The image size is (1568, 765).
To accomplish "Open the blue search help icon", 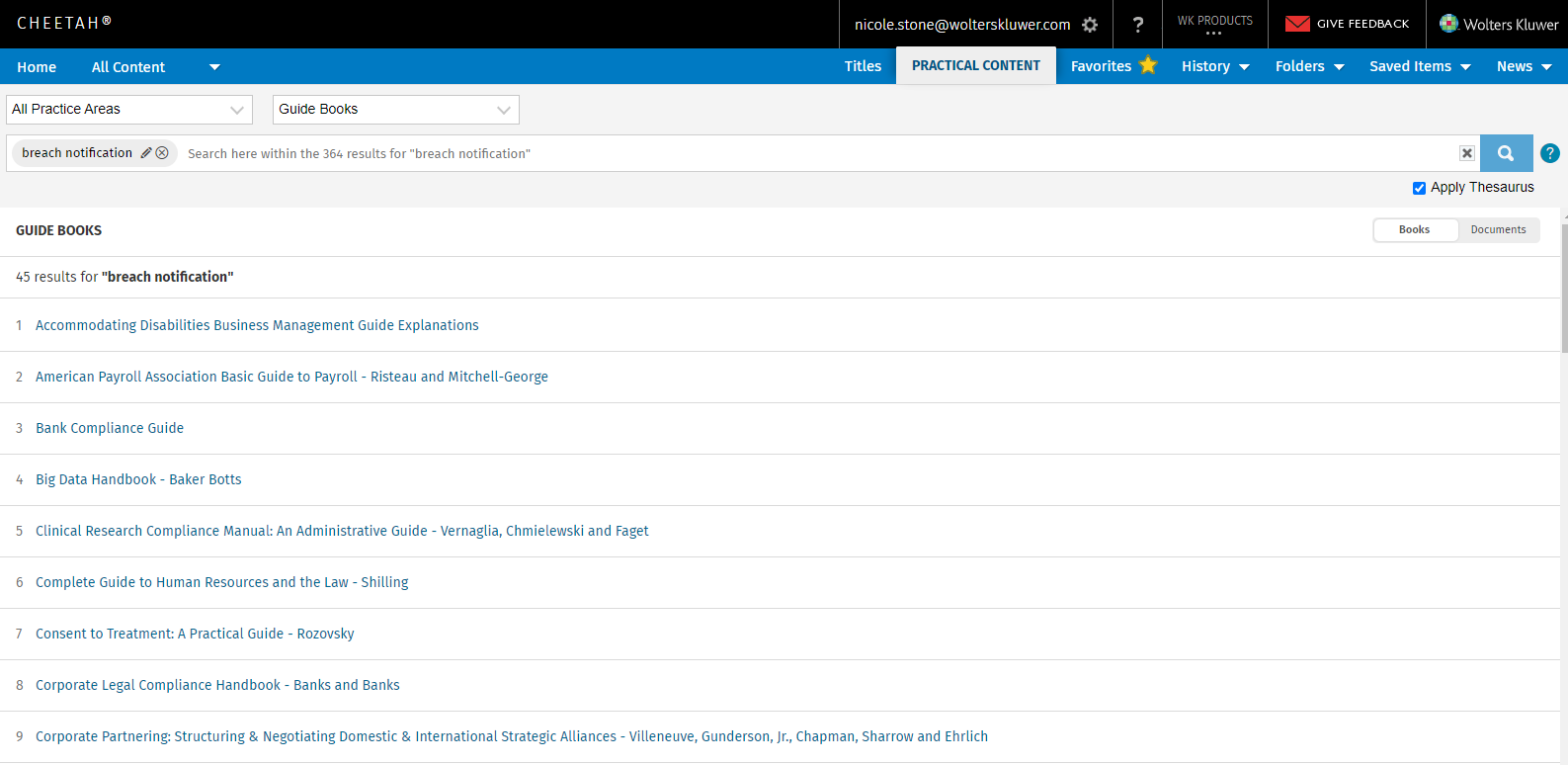I will (1550, 153).
